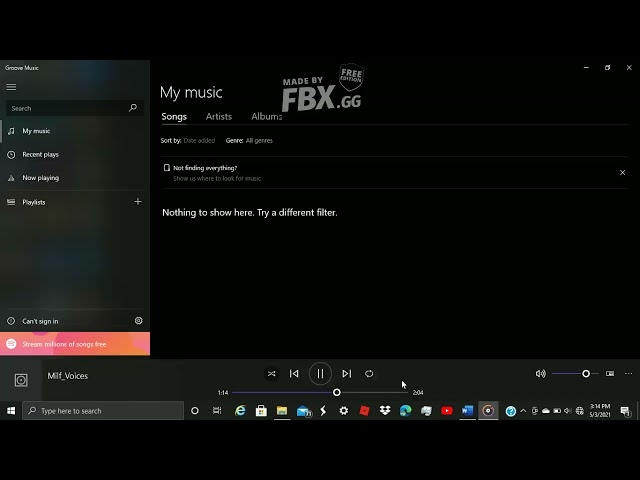Create a new playlist with the plus icon
This screenshot has height=480, width=640.
tap(138, 202)
